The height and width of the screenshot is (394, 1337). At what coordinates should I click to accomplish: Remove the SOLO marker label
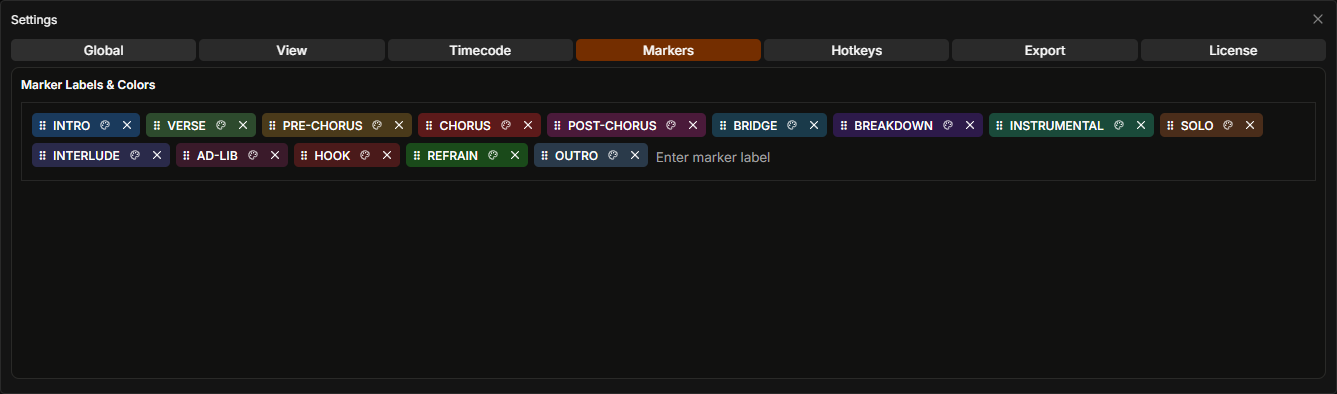pyautogui.click(x=1250, y=126)
